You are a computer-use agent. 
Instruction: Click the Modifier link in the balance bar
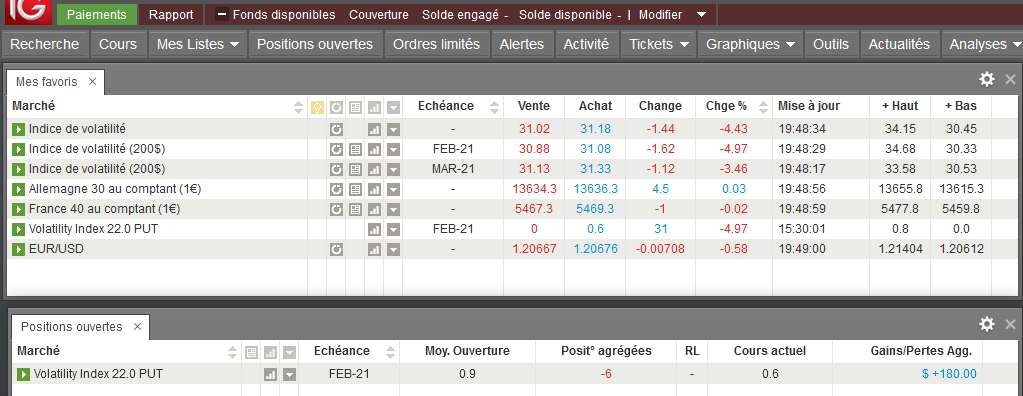660,14
